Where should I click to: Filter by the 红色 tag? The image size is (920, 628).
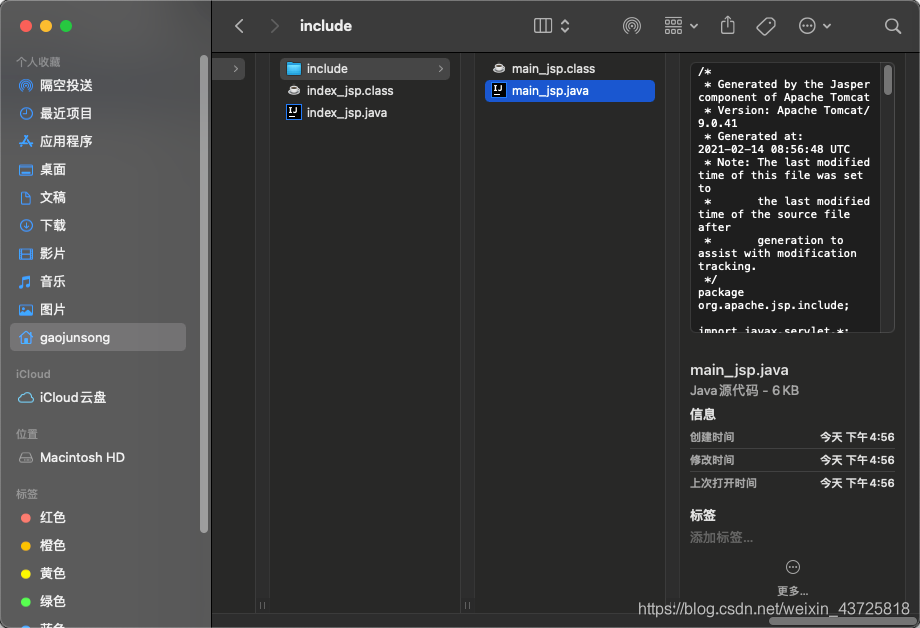coord(98,517)
